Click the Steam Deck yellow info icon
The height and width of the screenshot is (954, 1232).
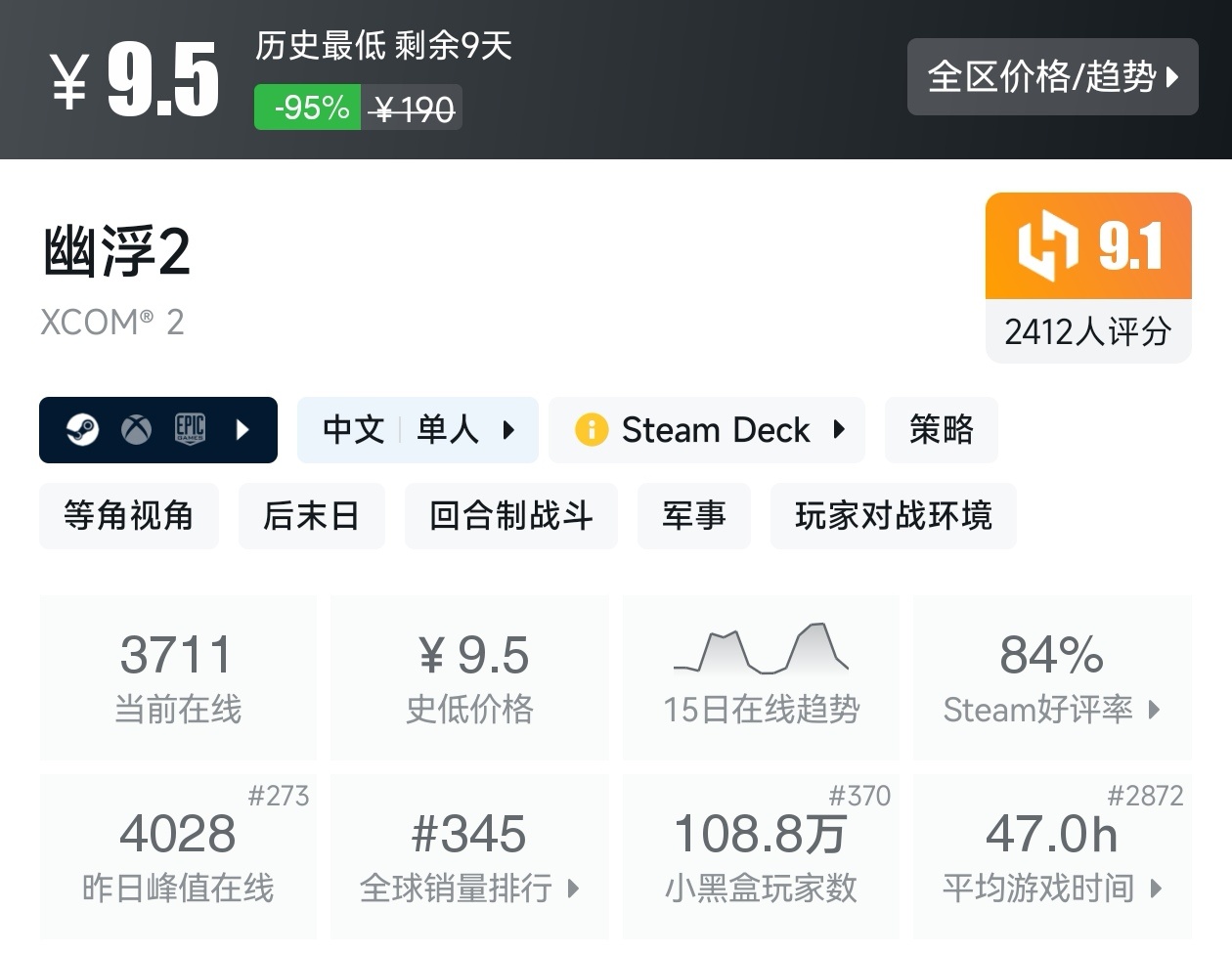click(592, 429)
